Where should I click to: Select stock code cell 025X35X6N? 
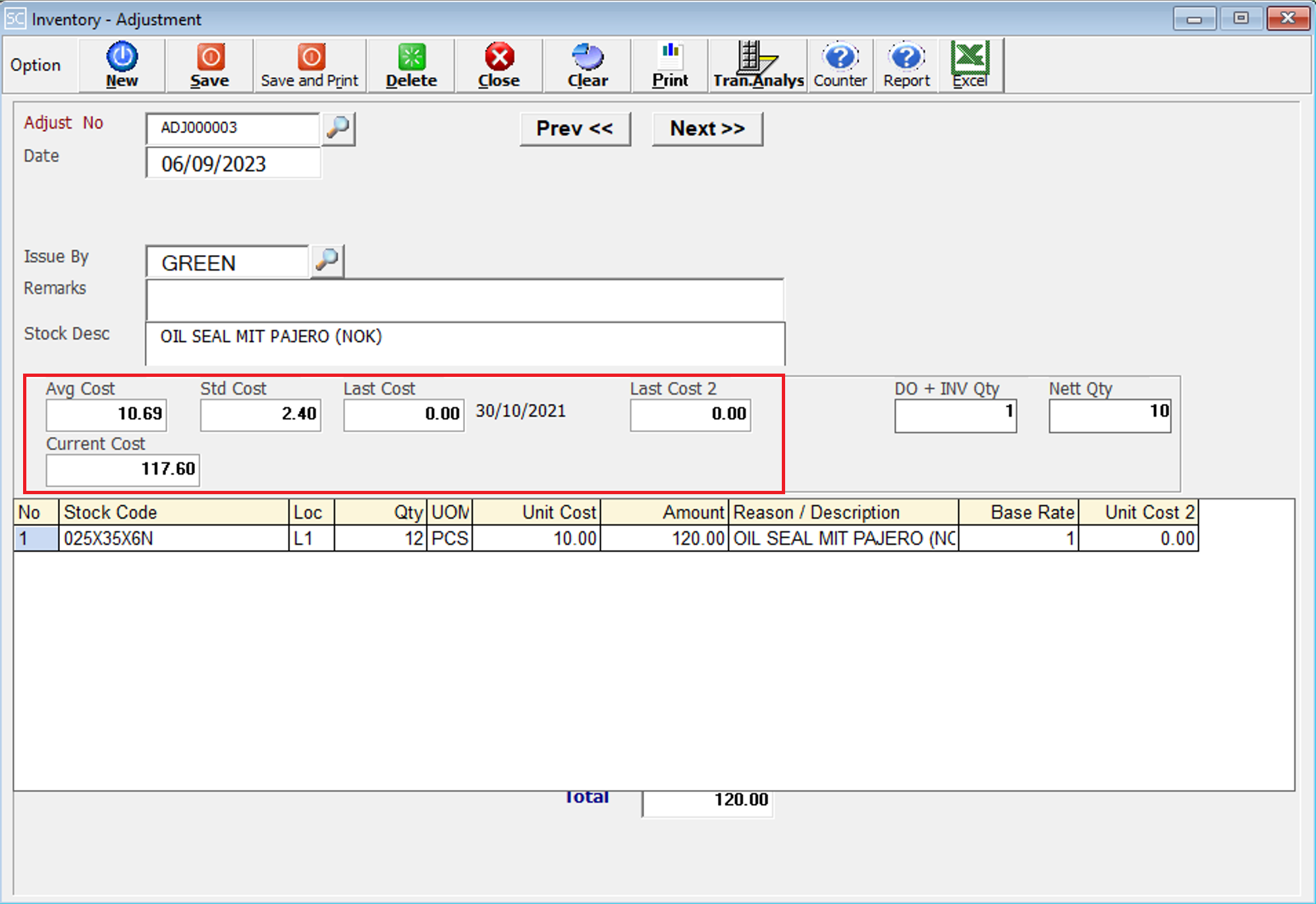click(x=174, y=538)
